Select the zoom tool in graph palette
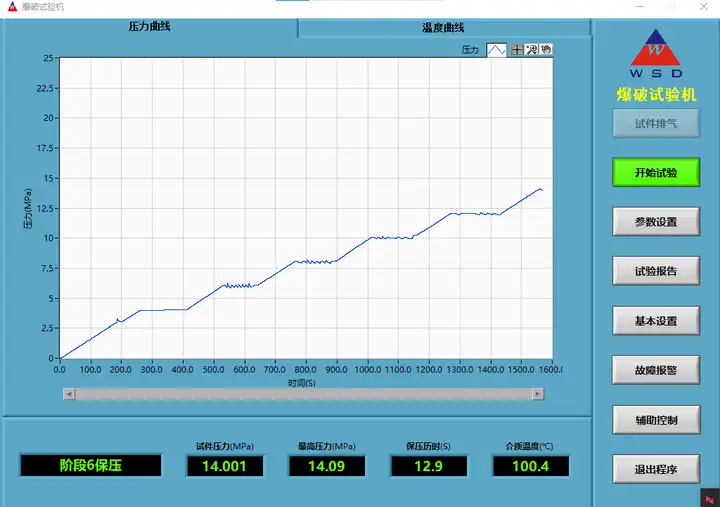The height and width of the screenshot is (507, 720). click(532, 50)
